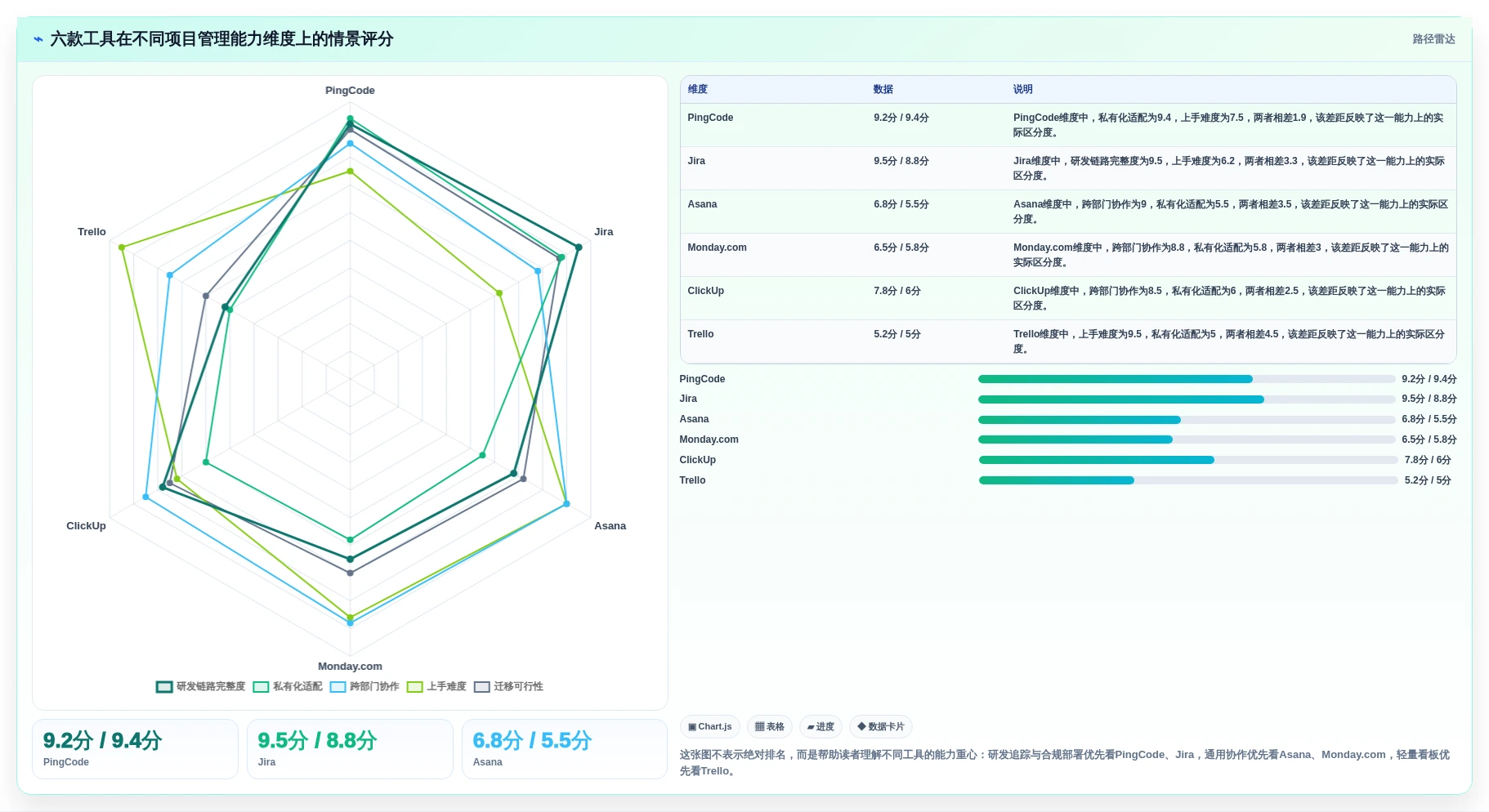This screenshot has width=1489, height=812.
Task: Toggle 迁移可行性 legend series
Action: 508,686
